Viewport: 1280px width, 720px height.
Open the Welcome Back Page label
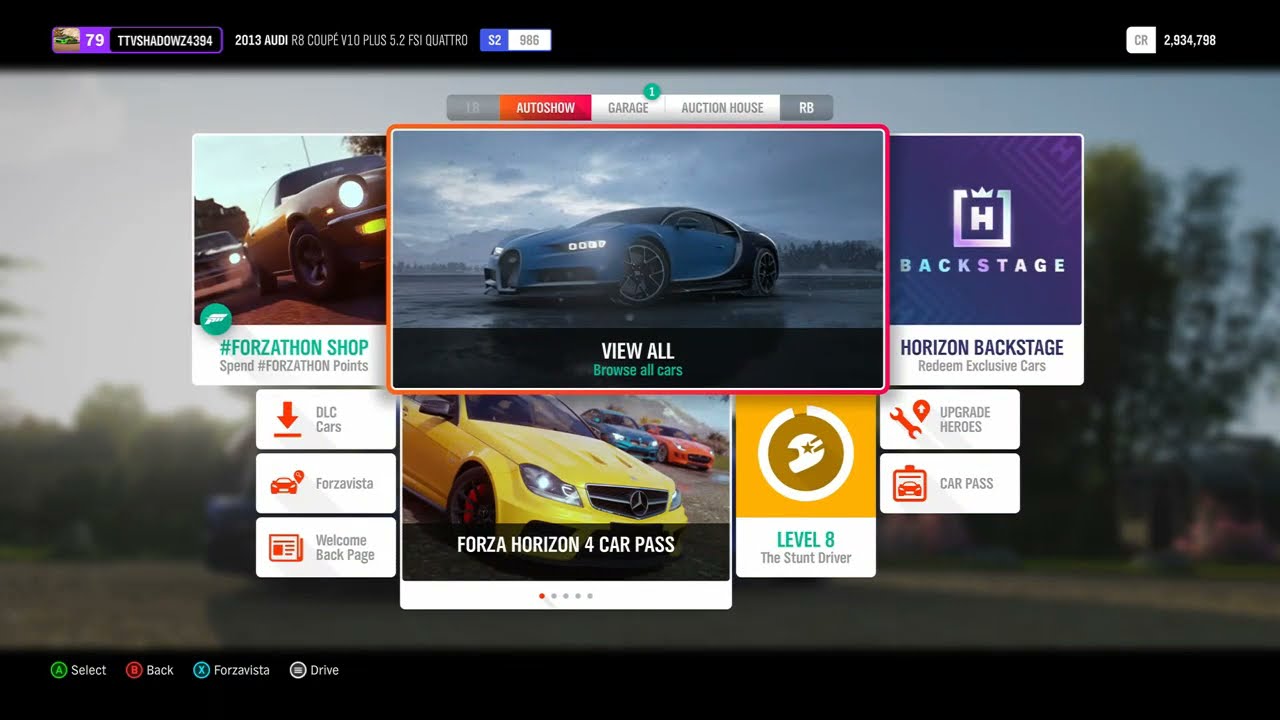[345, 547]
